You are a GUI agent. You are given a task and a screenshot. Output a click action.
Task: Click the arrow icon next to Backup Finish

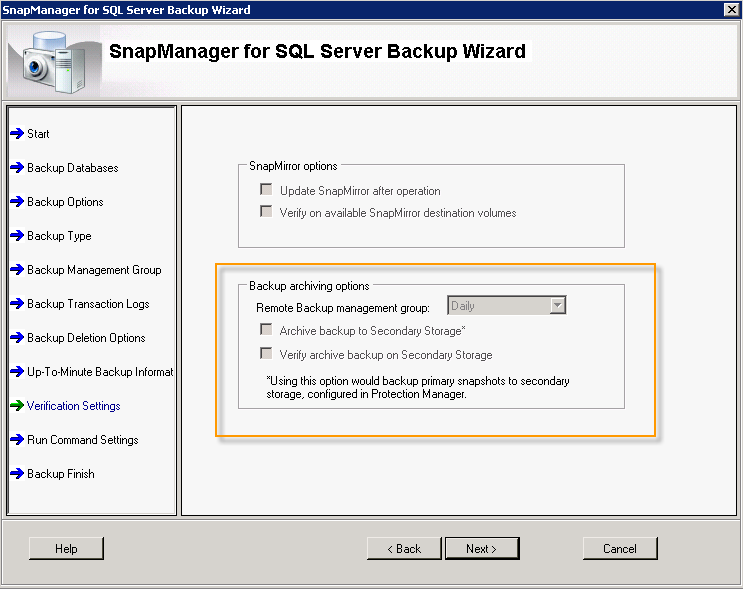(x=17, y=474)
